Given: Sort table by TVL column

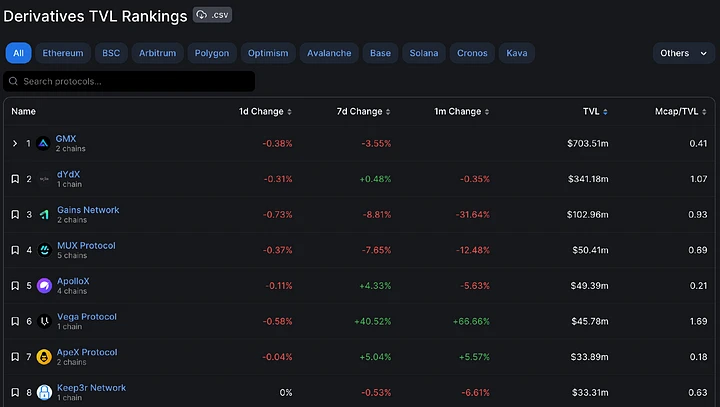Looking at the screenshot, I should (x=595, y=112).
